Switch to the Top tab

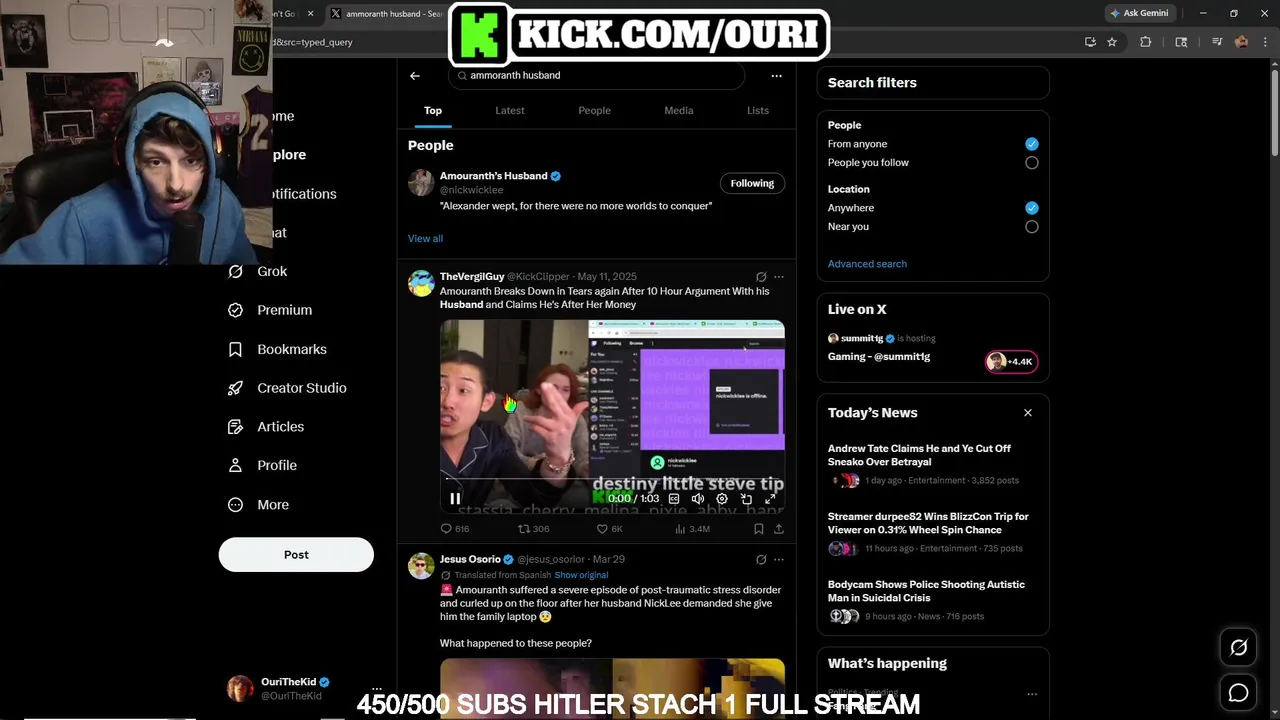click(x=433, y=111)
